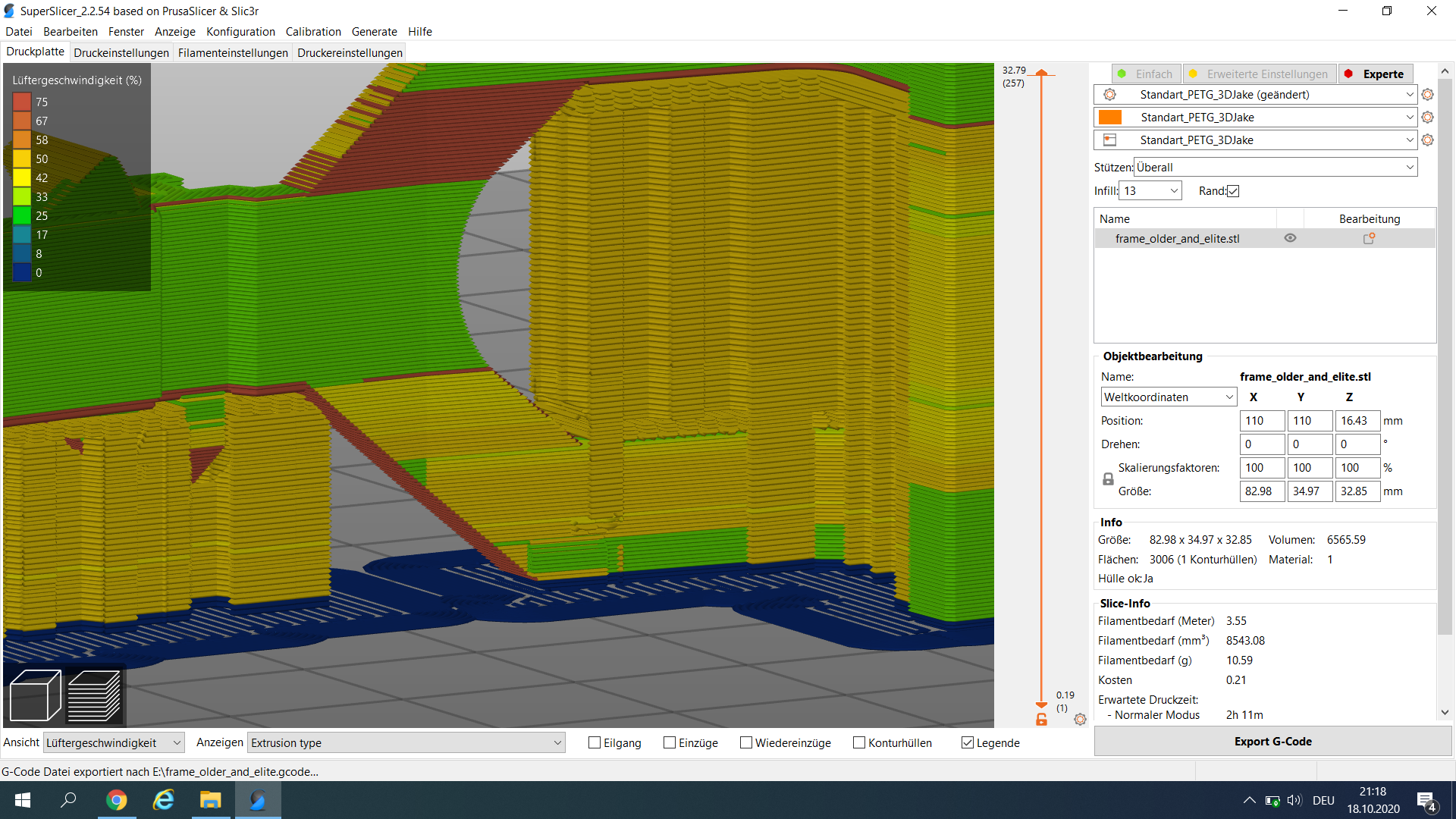
Task: Open the Konfiguration menu
Action: pos(240,32)
